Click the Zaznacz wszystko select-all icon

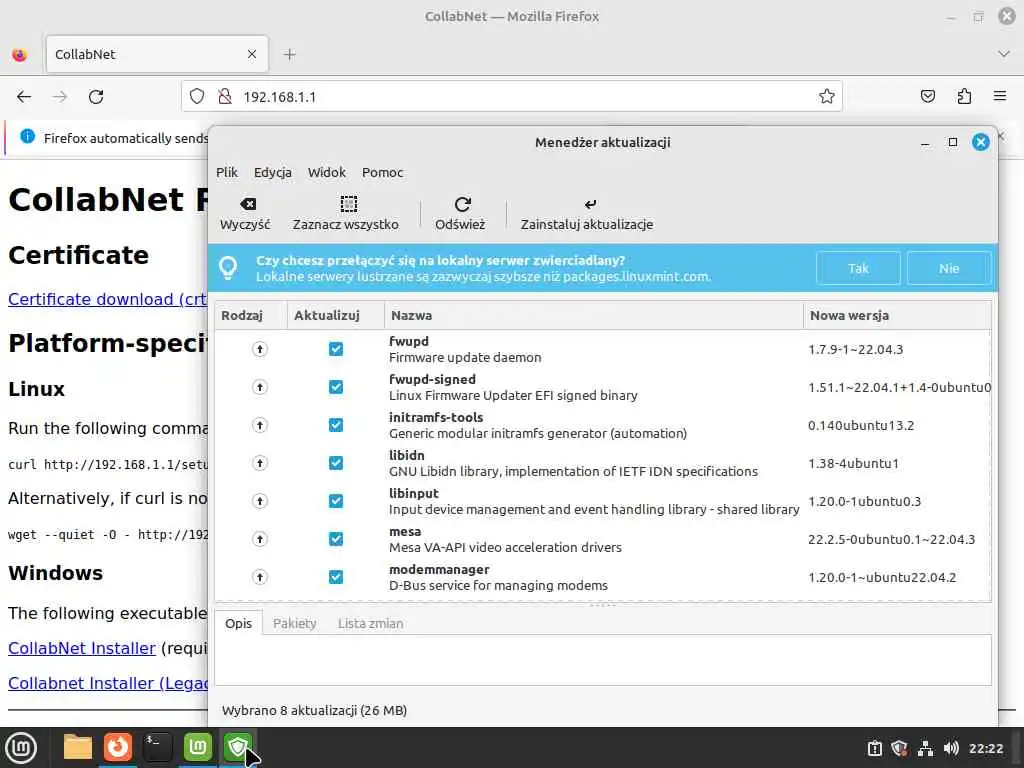pyautogui.click(x=349, y=204)
